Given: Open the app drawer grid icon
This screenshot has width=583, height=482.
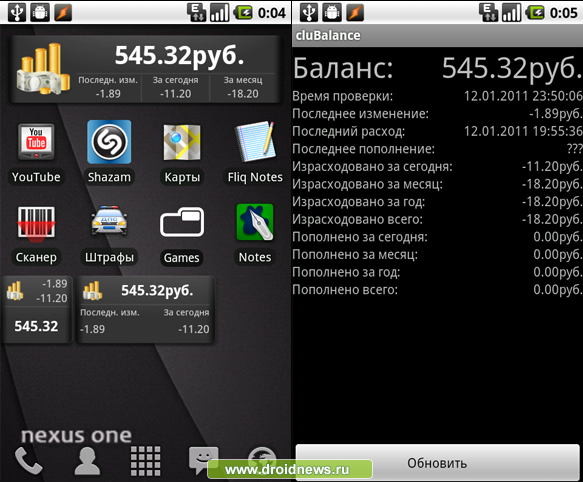Looking at the screenshot, I should click(145, 461).
